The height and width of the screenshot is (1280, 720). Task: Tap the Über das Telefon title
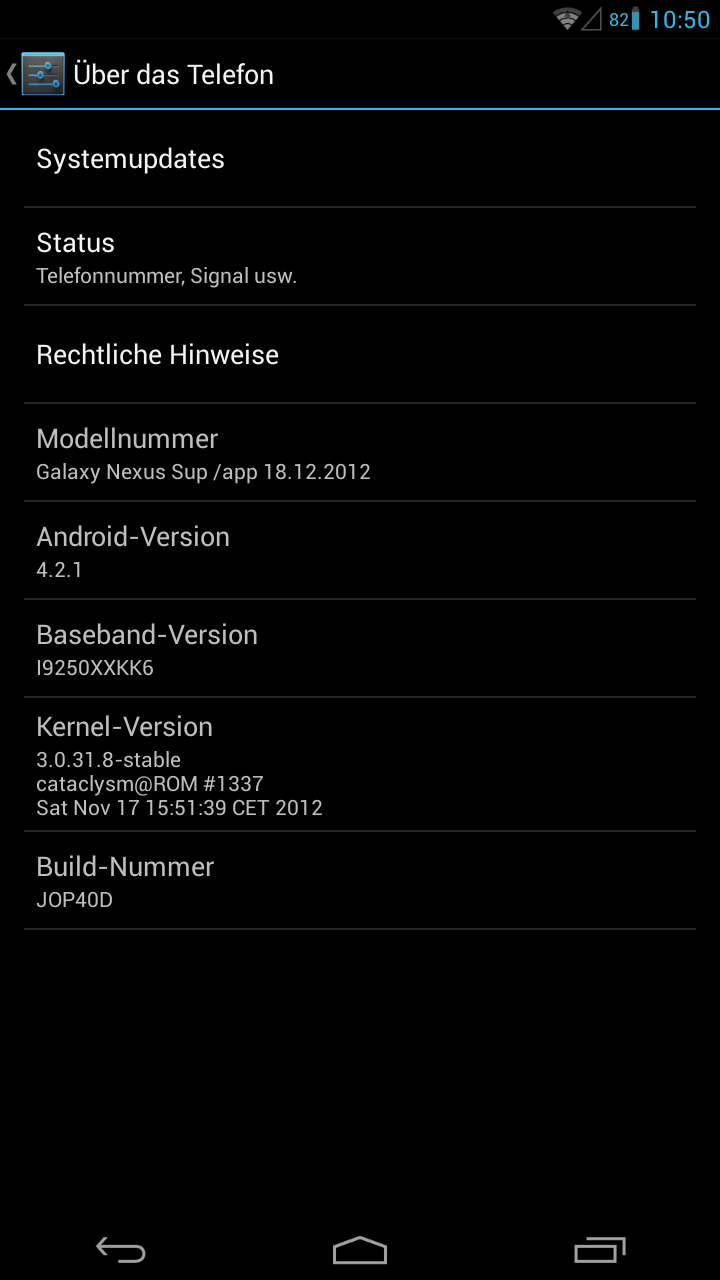coord(173,75)
